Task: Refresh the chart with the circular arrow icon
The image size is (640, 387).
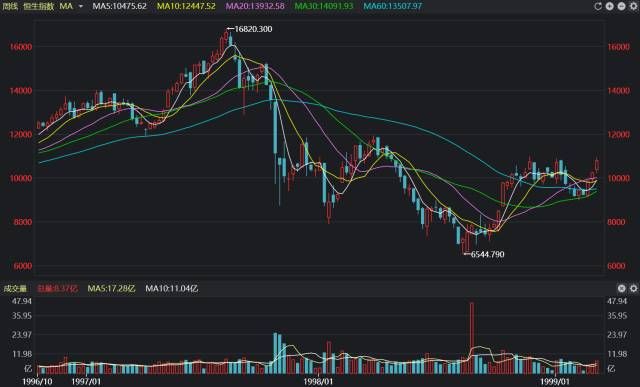Action: coord(598,6)
